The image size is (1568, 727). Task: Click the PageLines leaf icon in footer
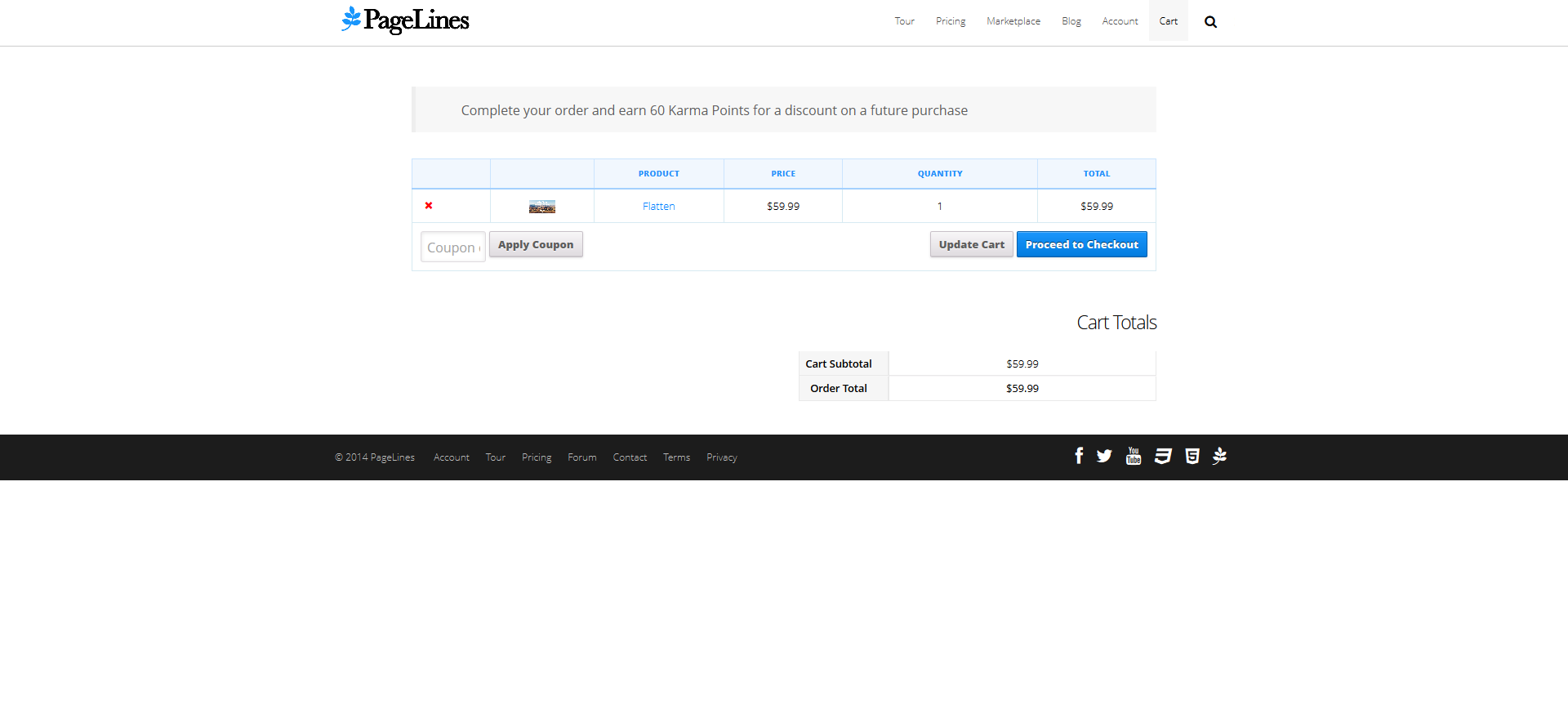tap(1219, 456)
